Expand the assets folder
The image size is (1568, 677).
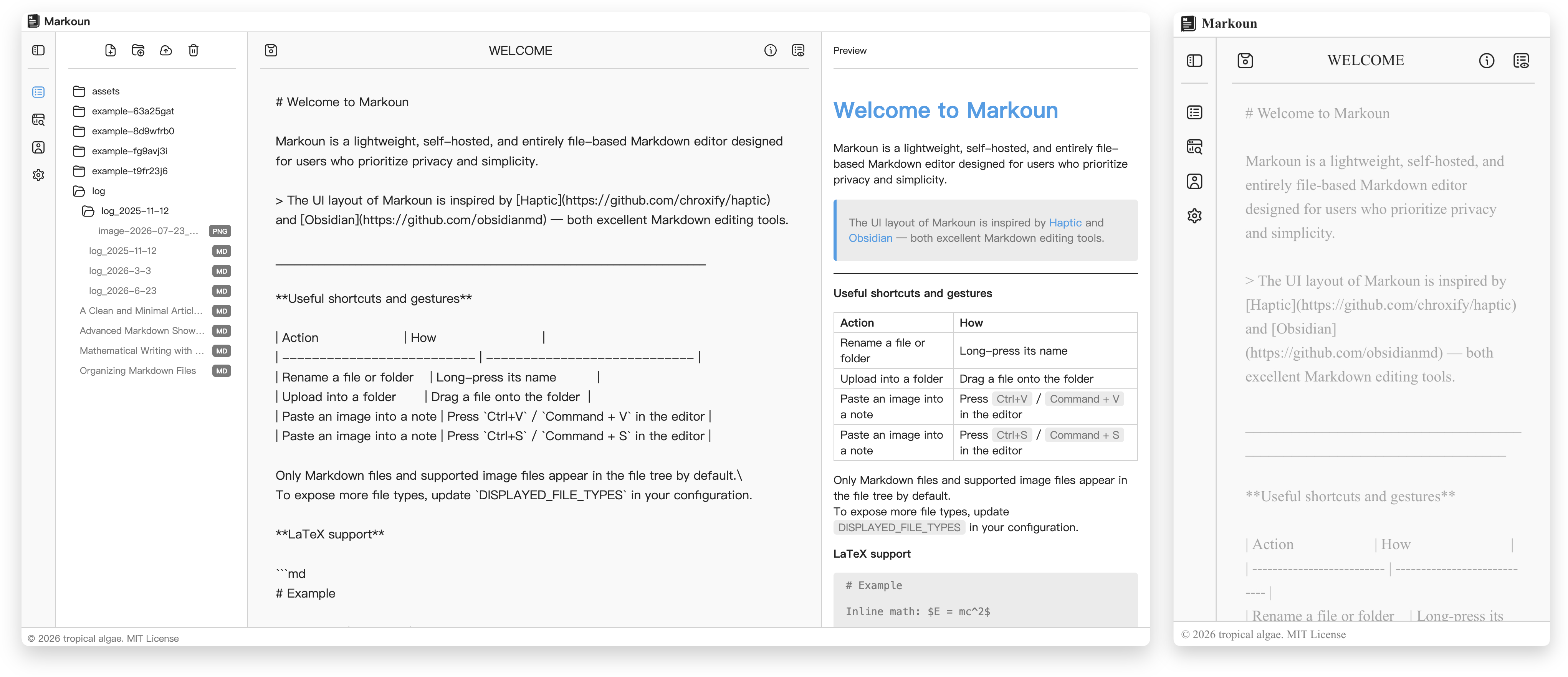pyautogui.click(x=152, y=91)
